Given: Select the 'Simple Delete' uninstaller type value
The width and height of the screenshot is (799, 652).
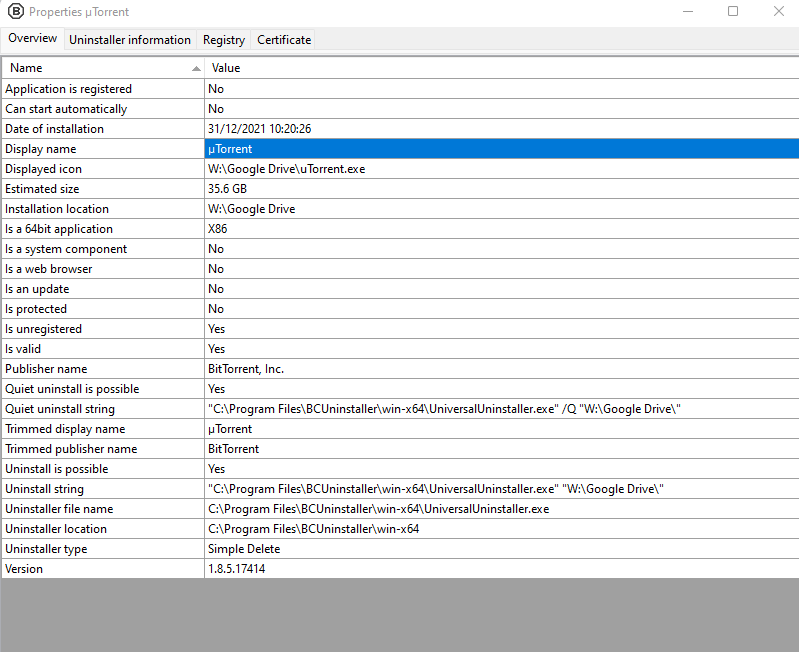Looking at the screenshot, I should [501, 549].
